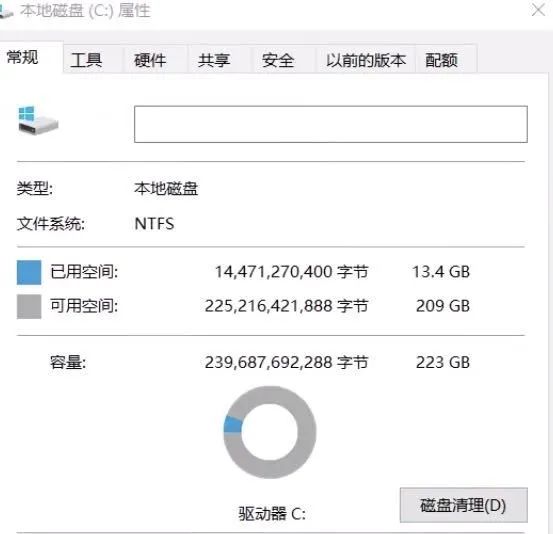Click the 可用空间: label
Screen dimensions: 553x534
coord(84,306)
